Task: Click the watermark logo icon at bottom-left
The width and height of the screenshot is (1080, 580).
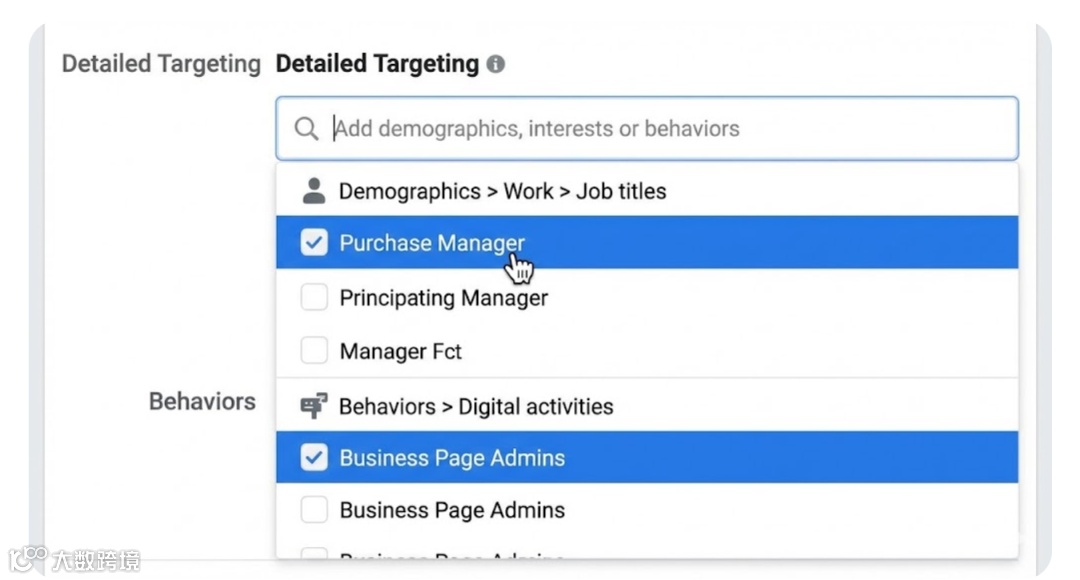Action: pos(27,558)
